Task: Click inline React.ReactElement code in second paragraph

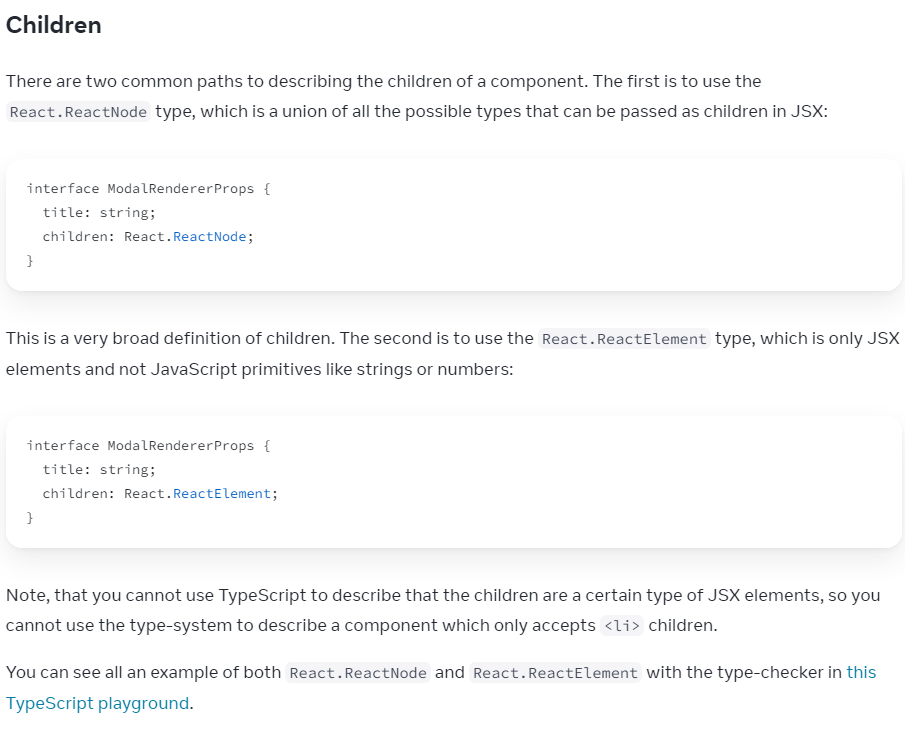Action: [x=624, y=339]
